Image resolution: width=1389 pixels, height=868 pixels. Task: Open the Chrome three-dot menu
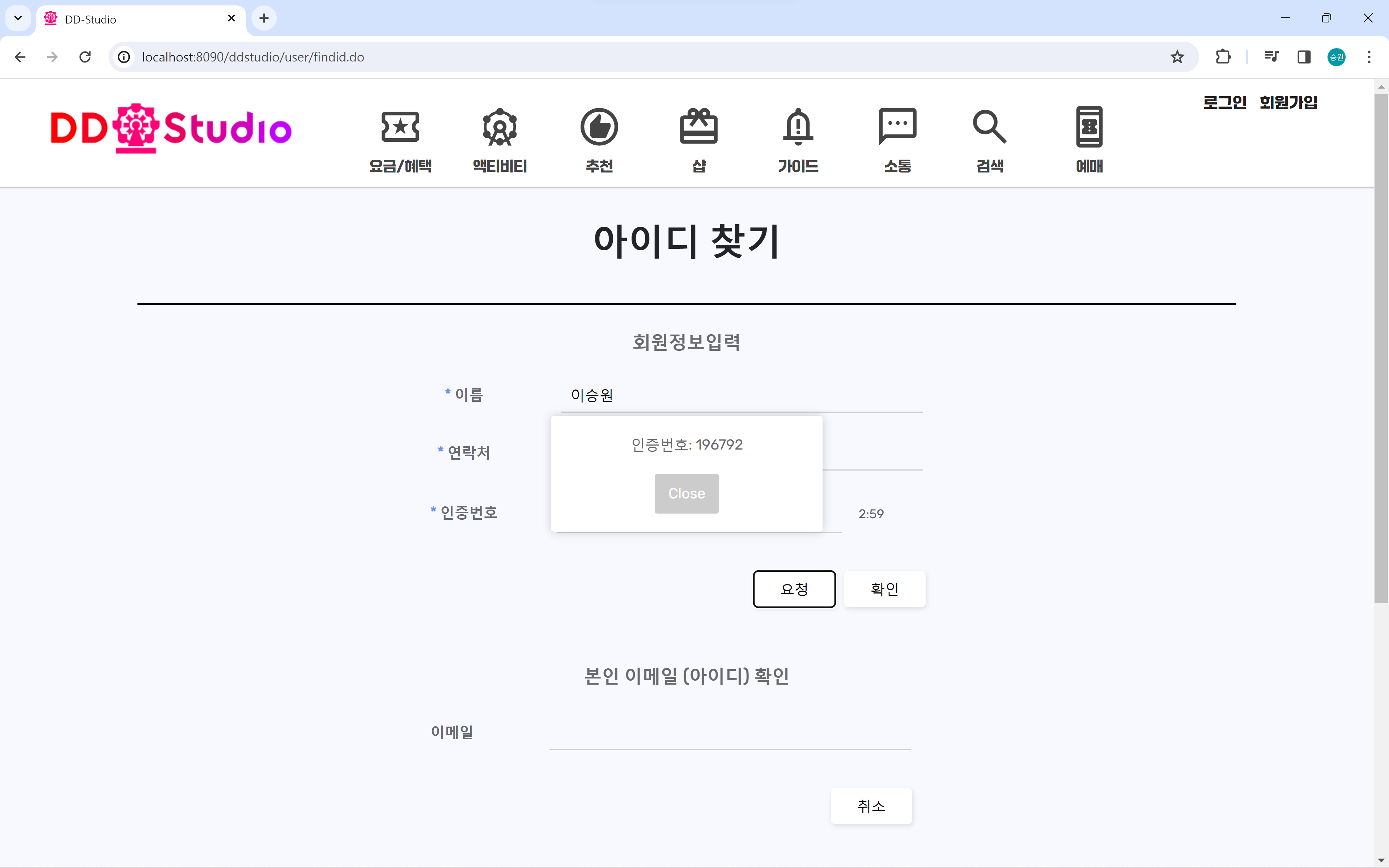pos(1369,57)
